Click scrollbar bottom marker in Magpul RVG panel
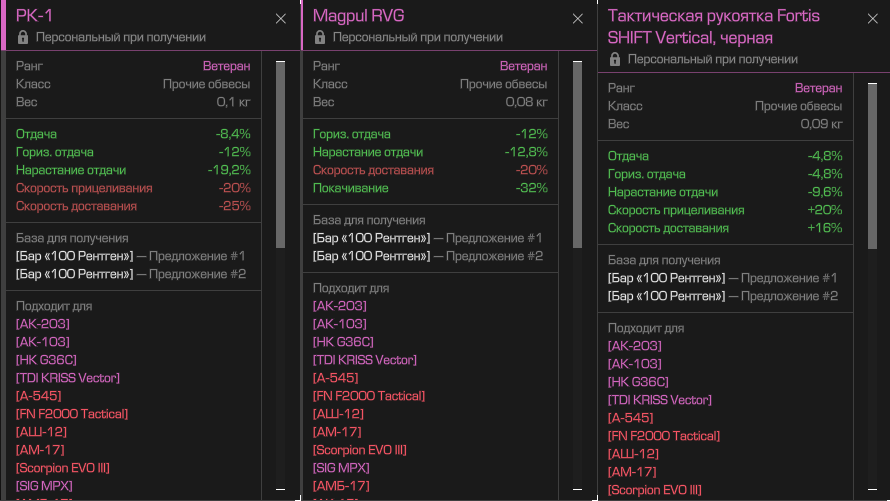Image resolution: width=890 pixels, height=501 pixels. point(577,490)
